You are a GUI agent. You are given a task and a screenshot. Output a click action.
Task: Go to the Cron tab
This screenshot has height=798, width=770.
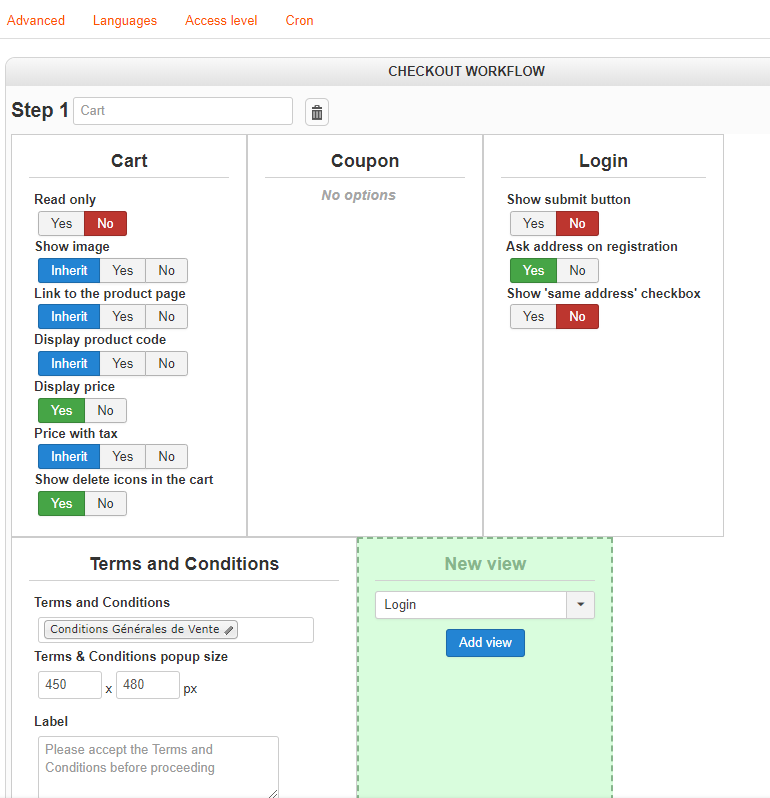point(299,20)
